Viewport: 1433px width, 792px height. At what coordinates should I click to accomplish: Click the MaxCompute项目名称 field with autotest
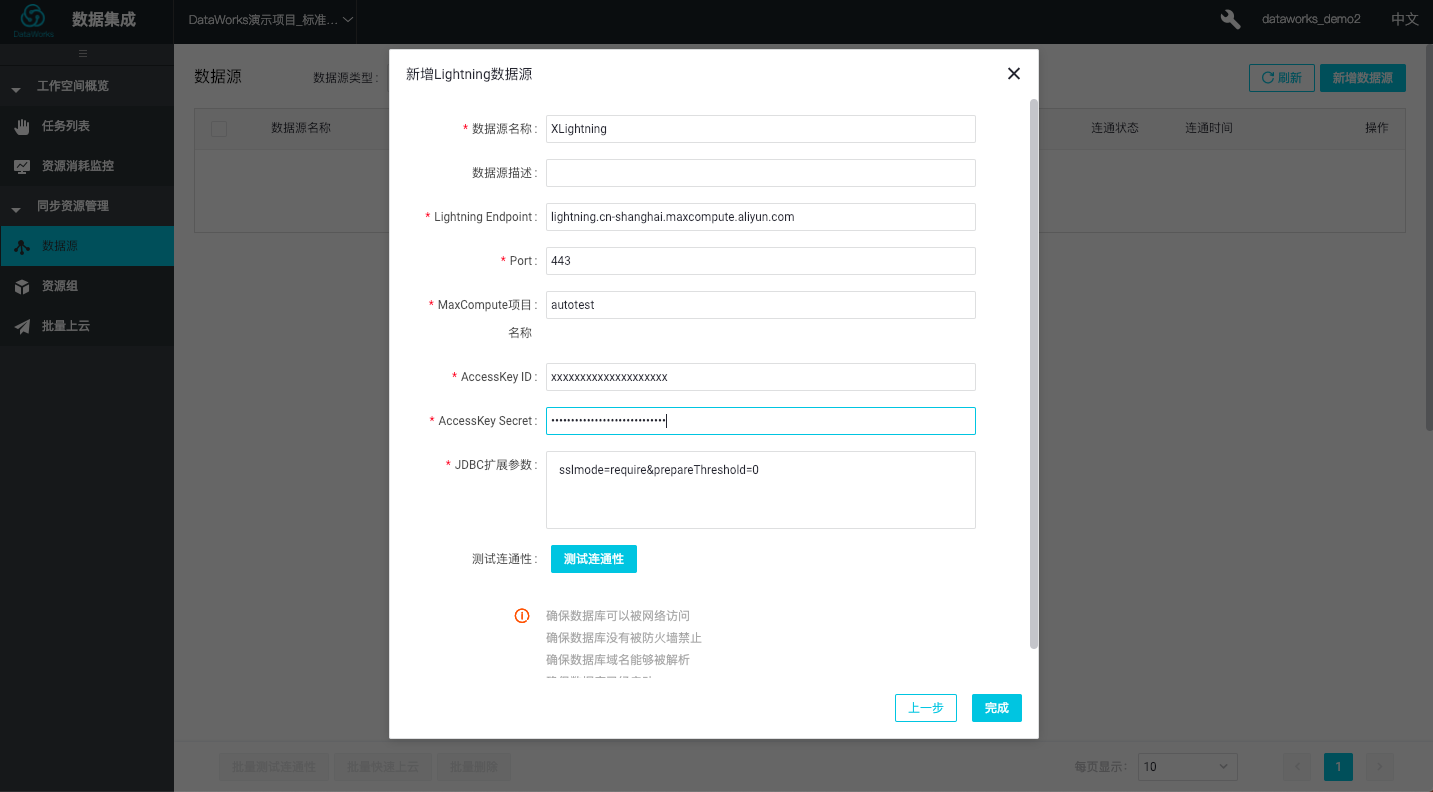tap(761, 305)
